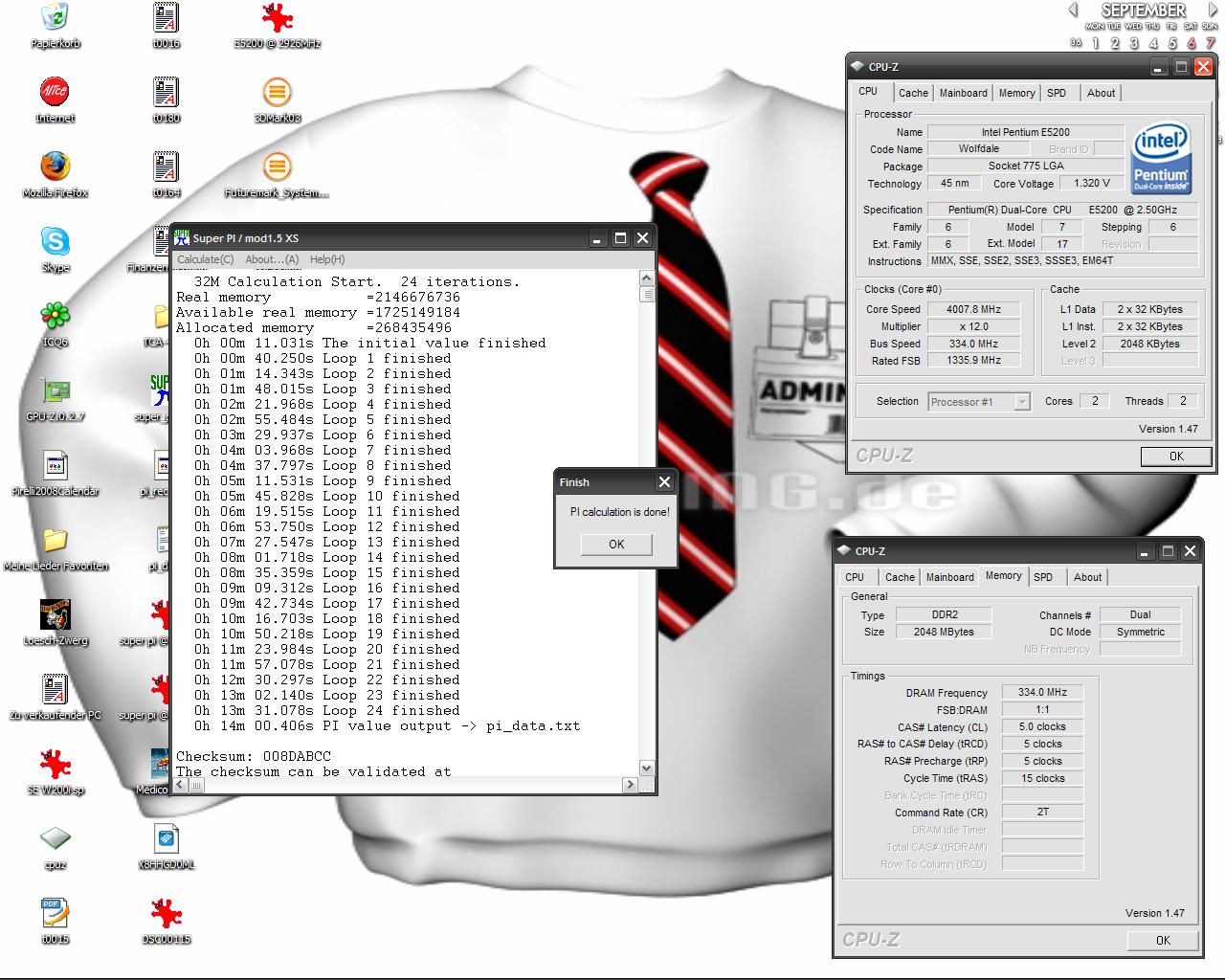This screenshot has width=1225, height=980.
Task: Minimize the top CPU-Z window
Action: (1159, 67)
